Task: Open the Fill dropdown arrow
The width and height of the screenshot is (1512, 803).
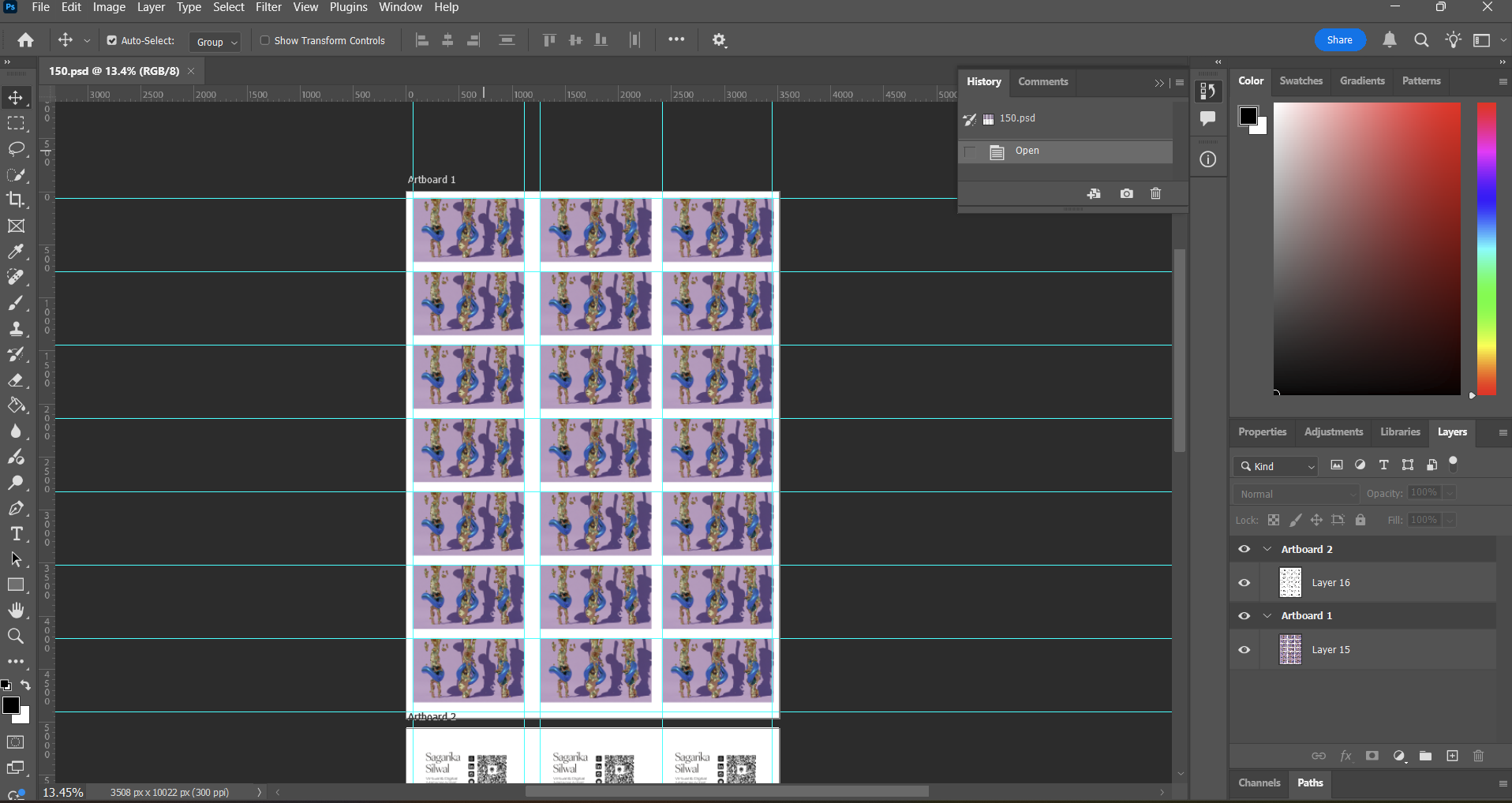Action: point(1450,520)
